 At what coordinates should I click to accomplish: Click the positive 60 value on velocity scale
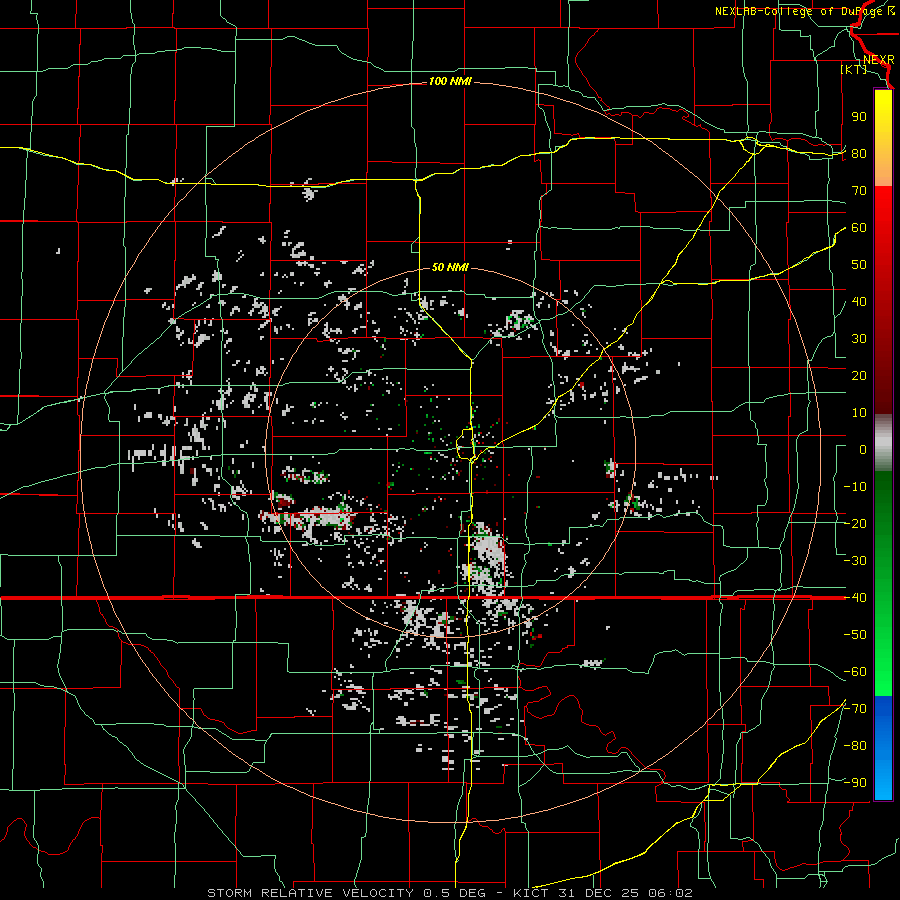coord(859,228)
